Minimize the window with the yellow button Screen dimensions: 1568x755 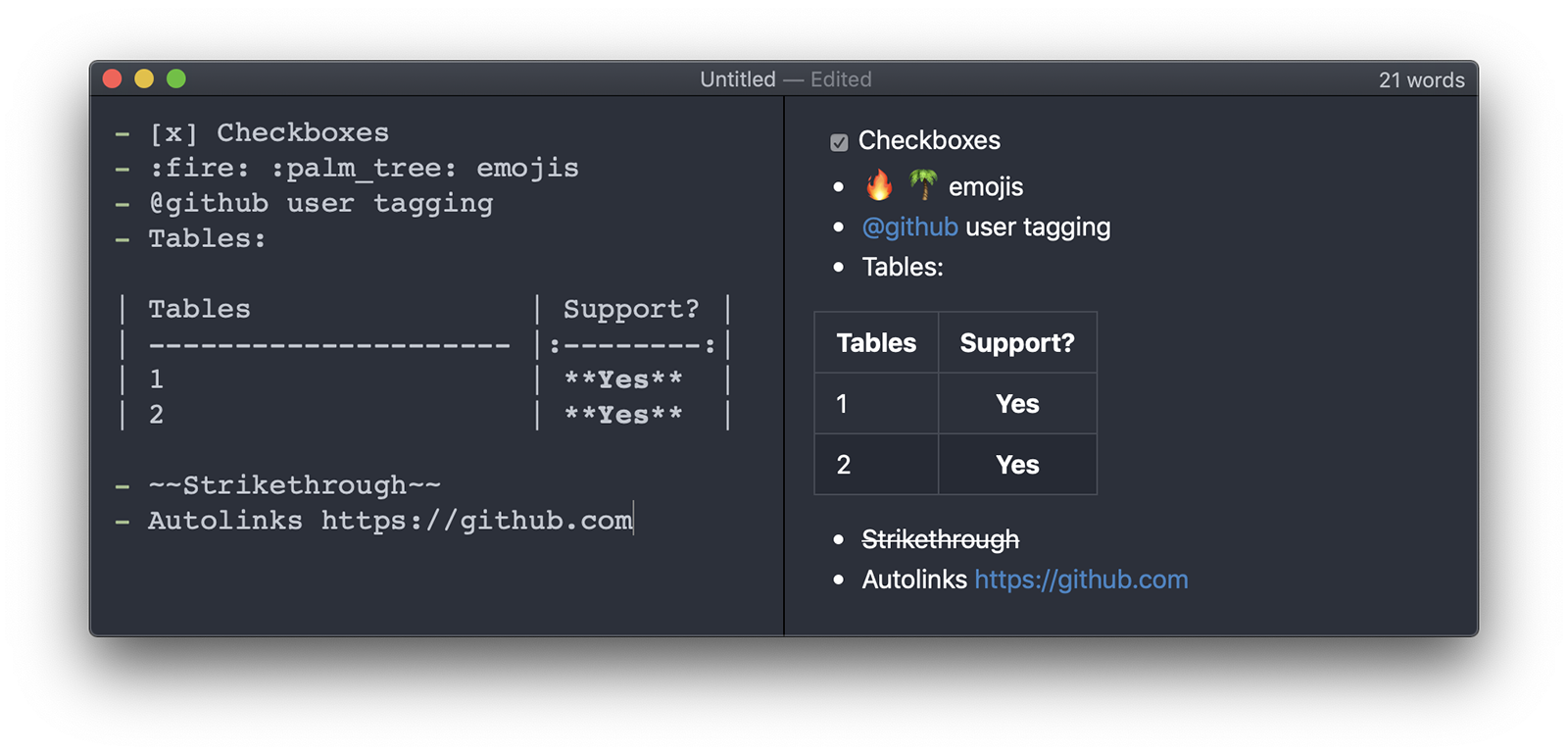pyautogui.click(x=144, y=79)
